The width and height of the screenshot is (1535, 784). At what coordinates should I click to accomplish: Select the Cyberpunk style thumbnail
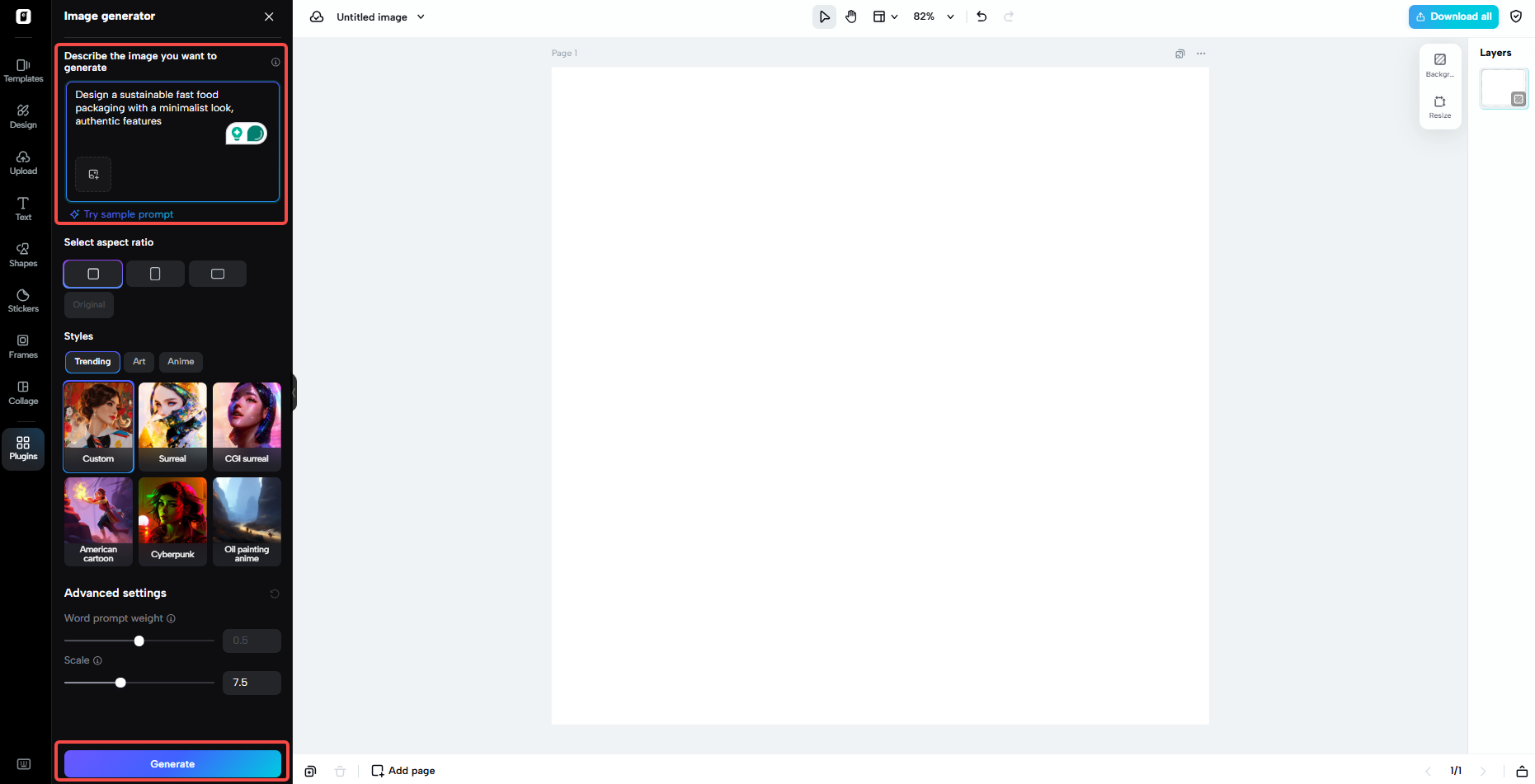point(172,521)
